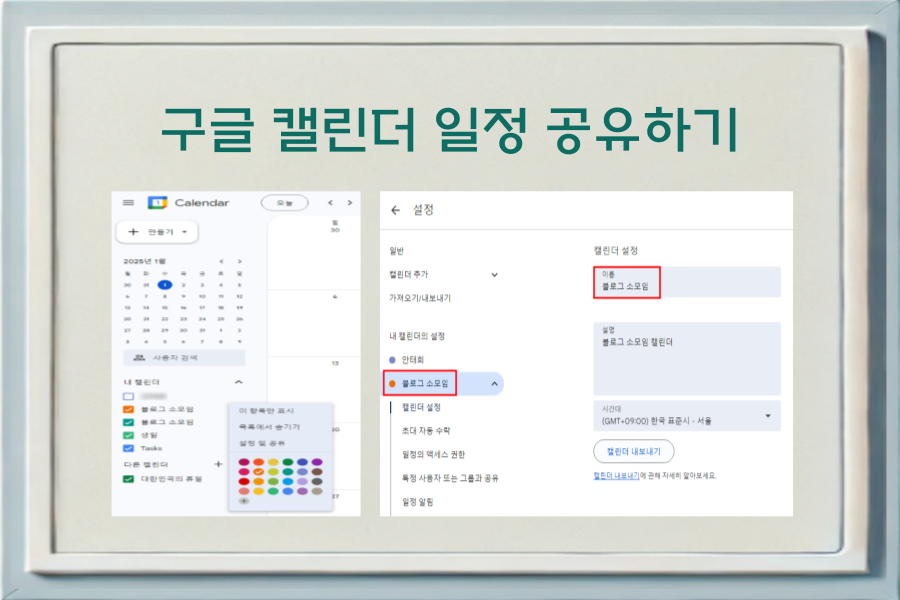Pick the checked orange color swatch
Image resolution: width=900 pixels, height=600 pixels.
coord(258,472)
